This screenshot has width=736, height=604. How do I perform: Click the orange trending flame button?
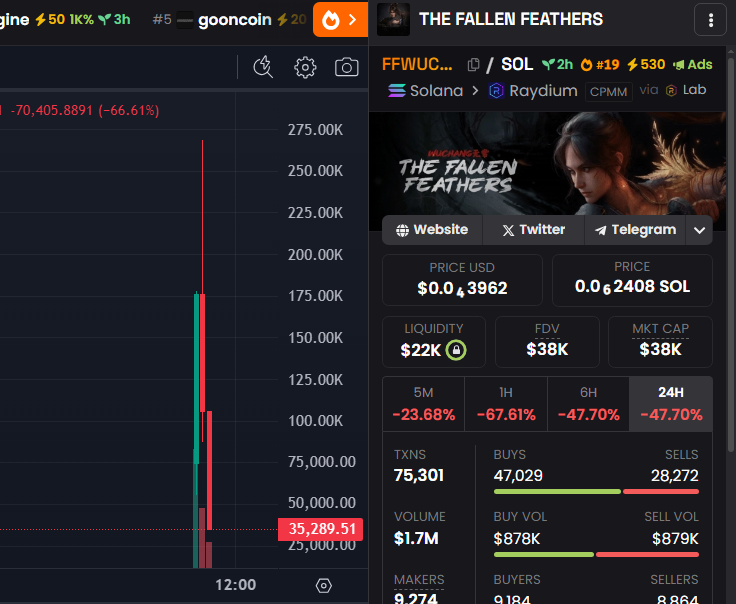(x=340, y=19)
